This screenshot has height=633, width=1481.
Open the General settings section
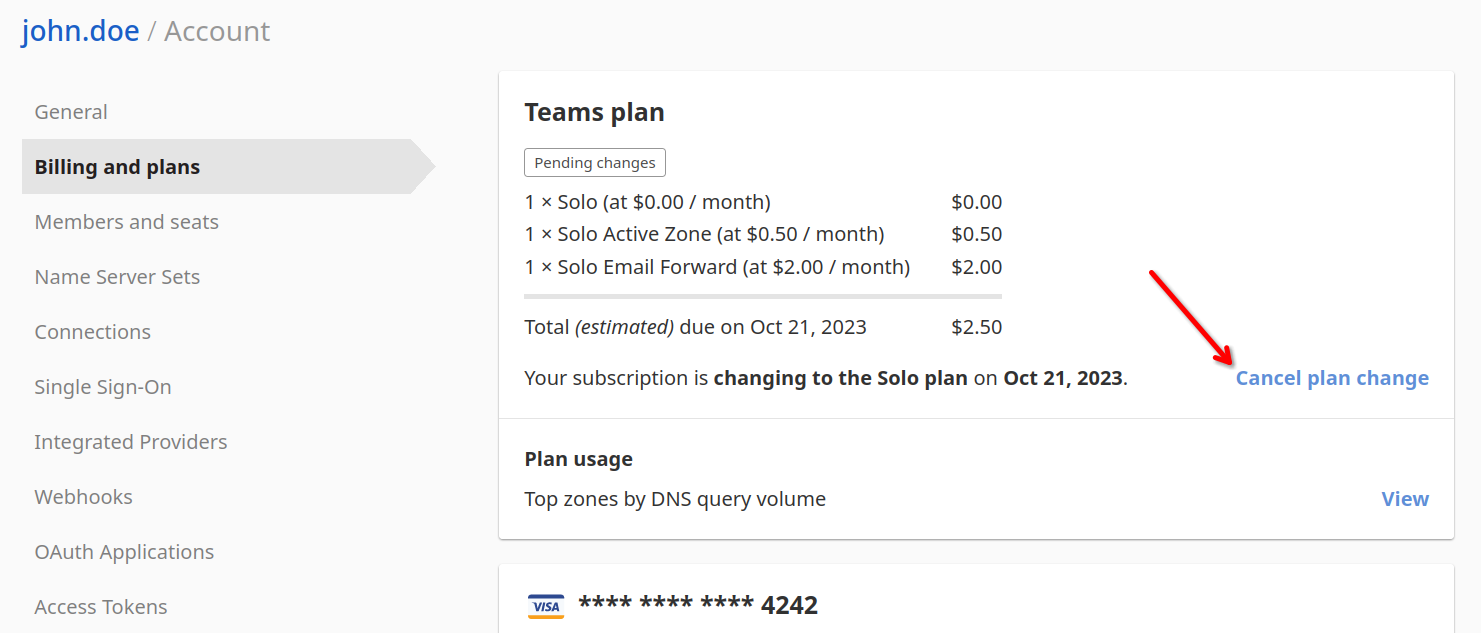71,111
